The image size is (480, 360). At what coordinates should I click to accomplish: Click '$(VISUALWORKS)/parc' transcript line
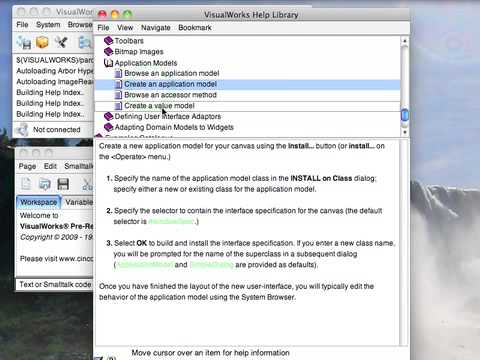(x=55, y=60)
